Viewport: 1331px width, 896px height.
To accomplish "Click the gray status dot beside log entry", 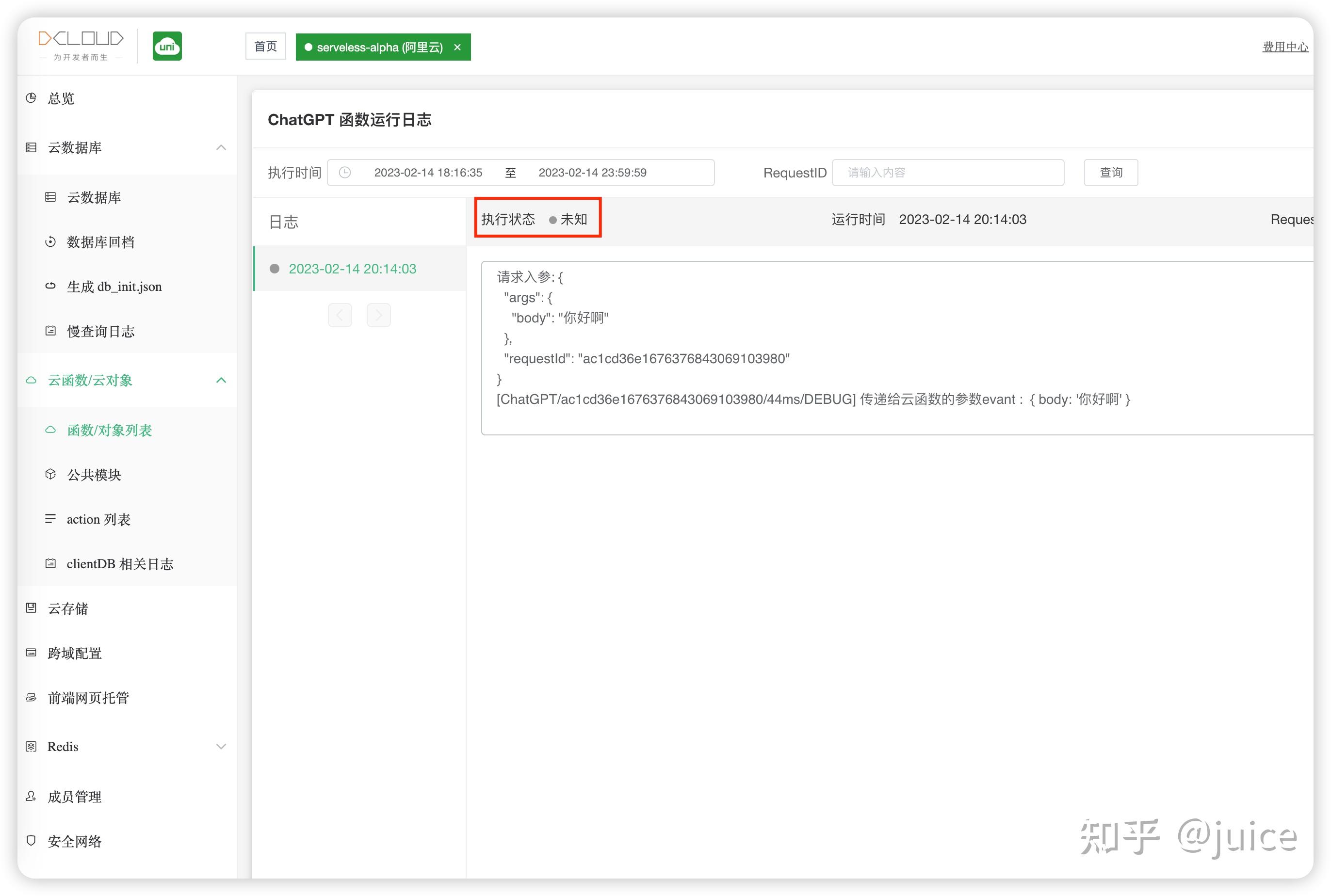I will (x=275, y=269).
